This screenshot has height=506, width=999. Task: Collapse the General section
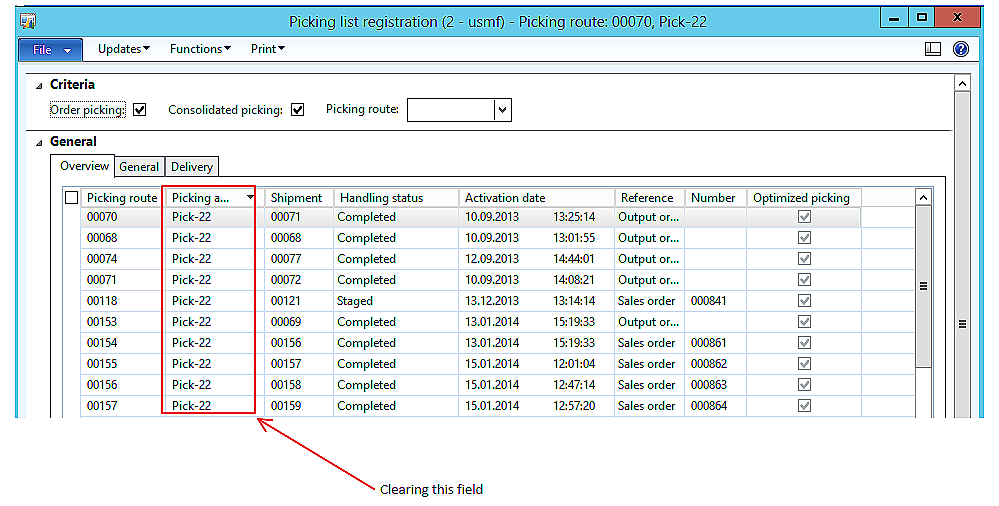tap(39, 143)
